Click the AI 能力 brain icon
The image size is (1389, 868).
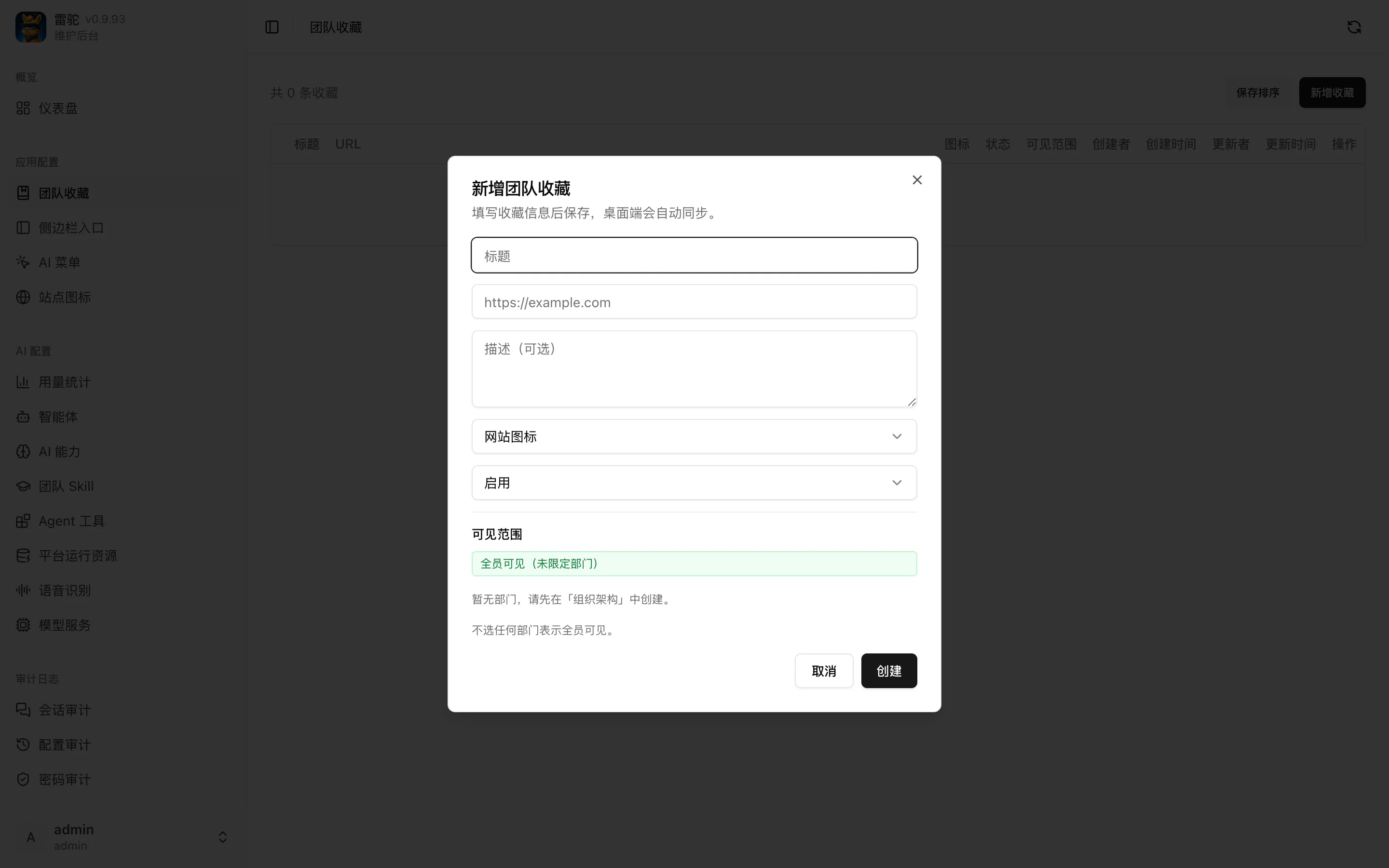point(23,452)
